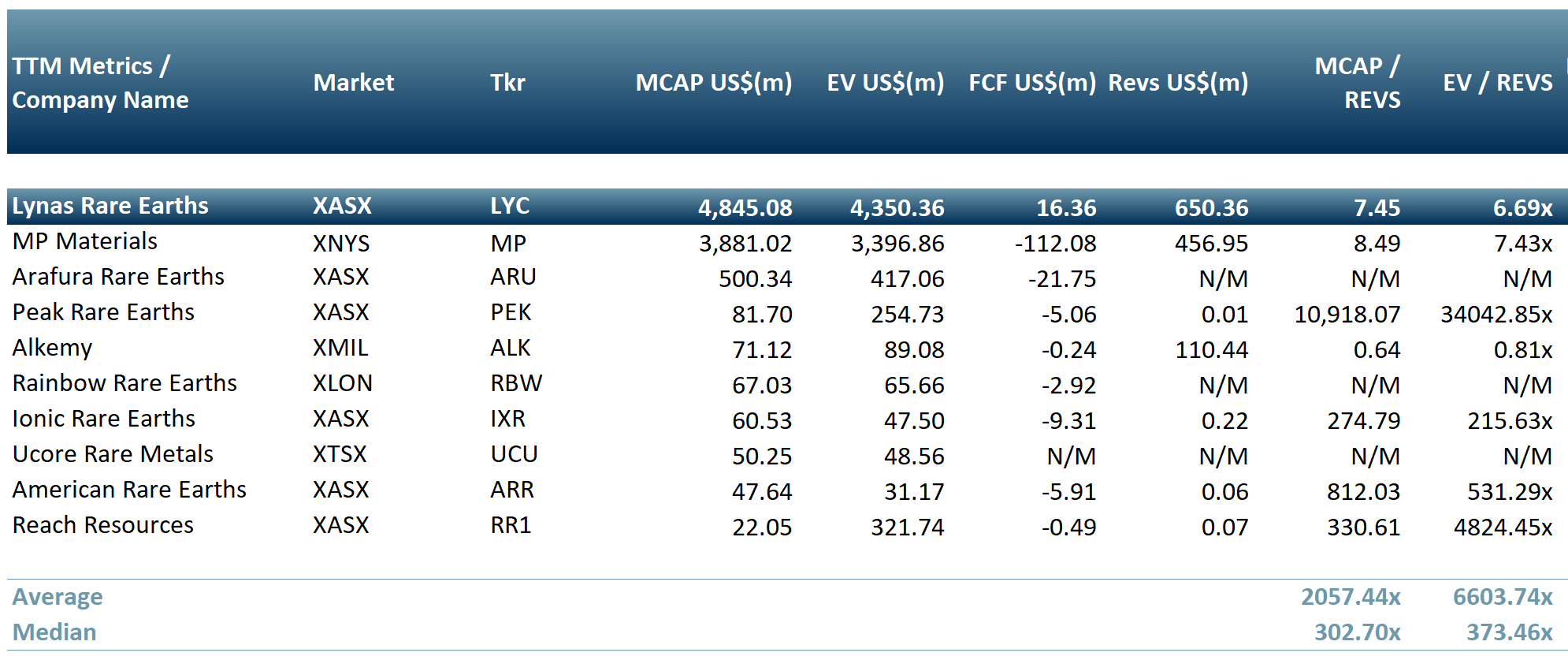Click the Arafura Rare Earths cell
The width and height of the screenshot is (1568, 660).
click(118, 277)
